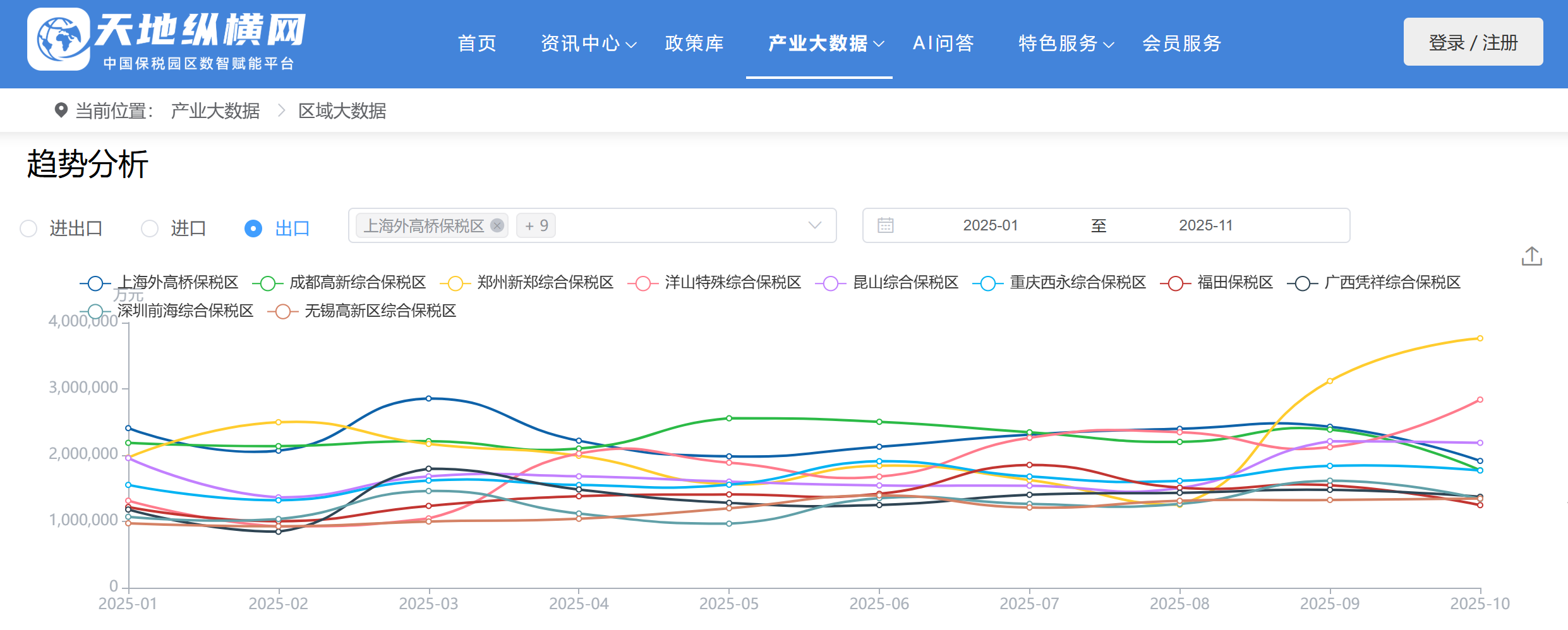Toggle 福田保税区 legend marker
This screenshot has height=630, width=1568.
pos(1175,283)
